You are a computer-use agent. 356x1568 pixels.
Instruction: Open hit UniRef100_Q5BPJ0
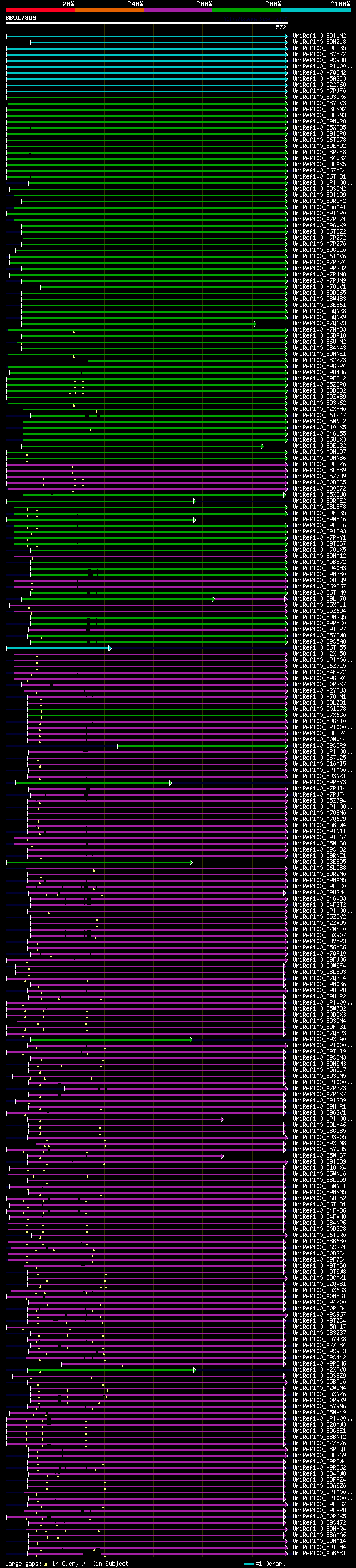pyautogui.click(x=319, y=1382)
